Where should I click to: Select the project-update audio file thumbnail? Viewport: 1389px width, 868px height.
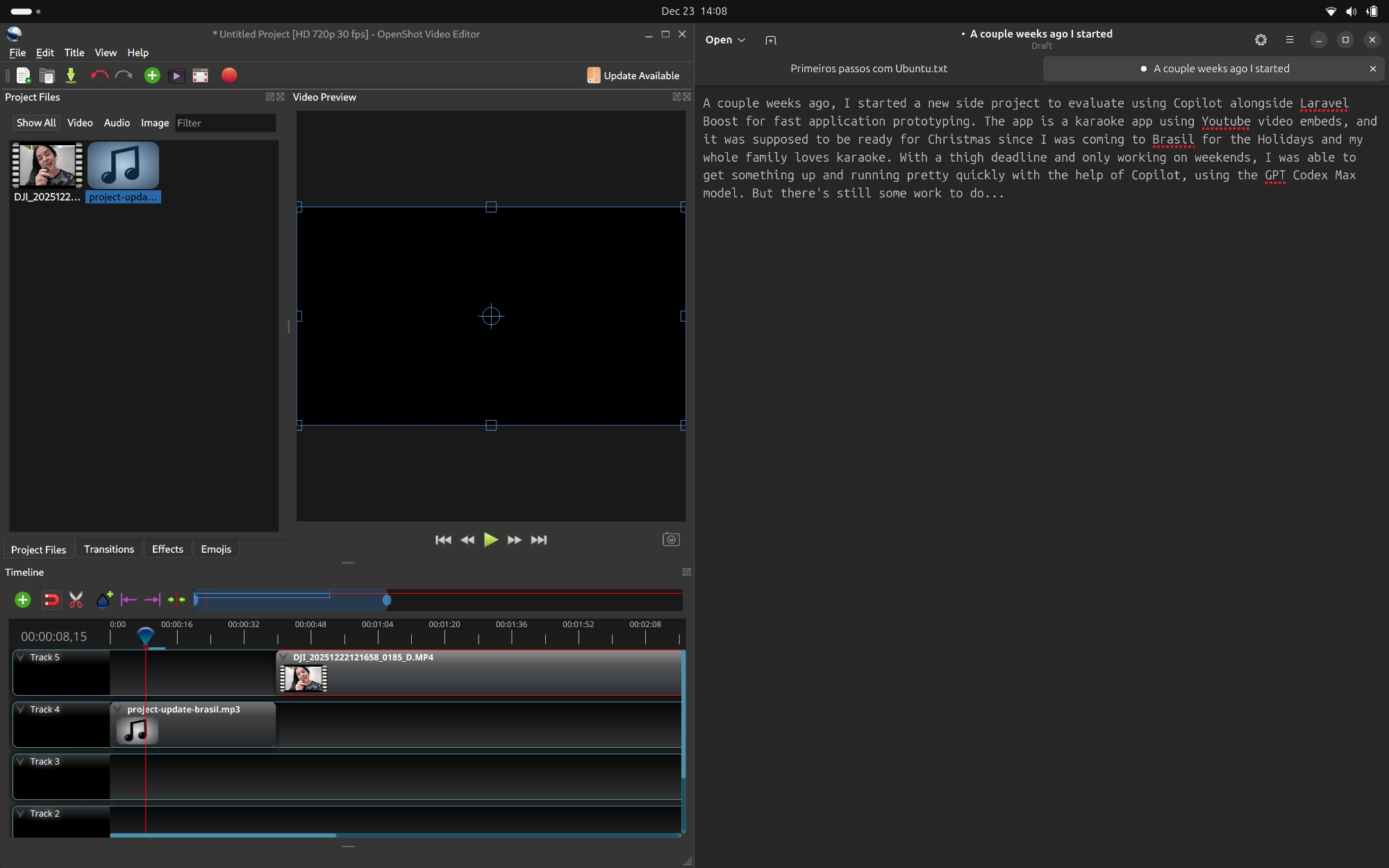pos(123,165)
